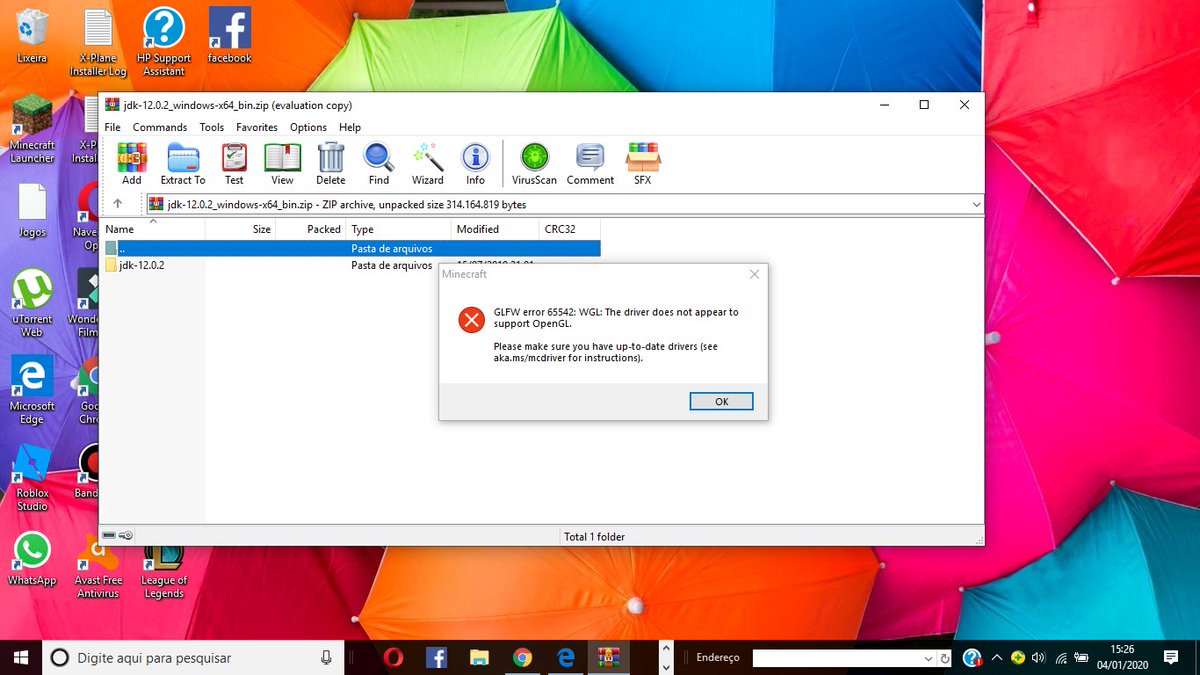Go up one folder level arrow
1200x675 pixels.
[118, 204]
